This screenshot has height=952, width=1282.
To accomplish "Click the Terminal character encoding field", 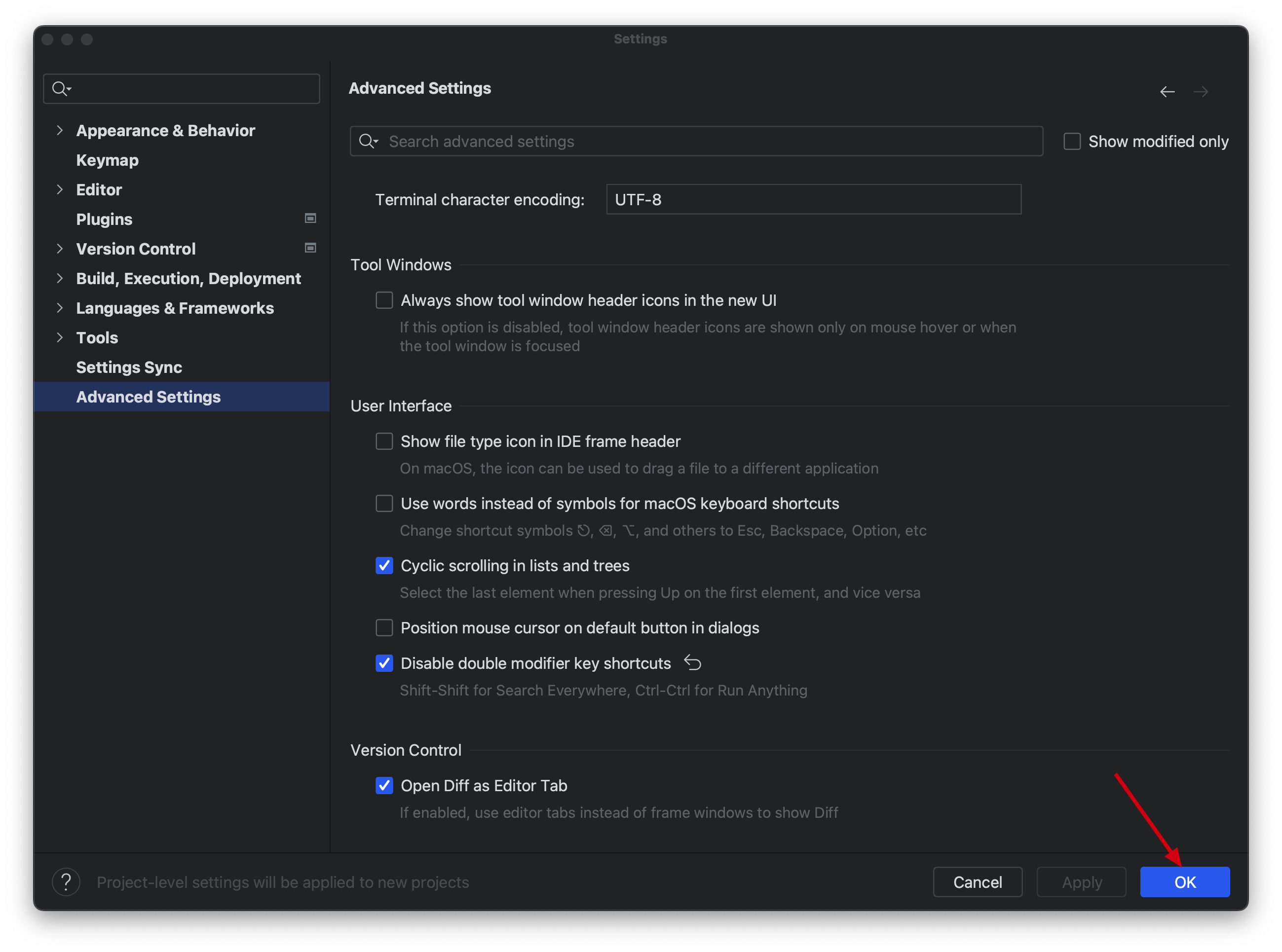I will click(814, 199).
